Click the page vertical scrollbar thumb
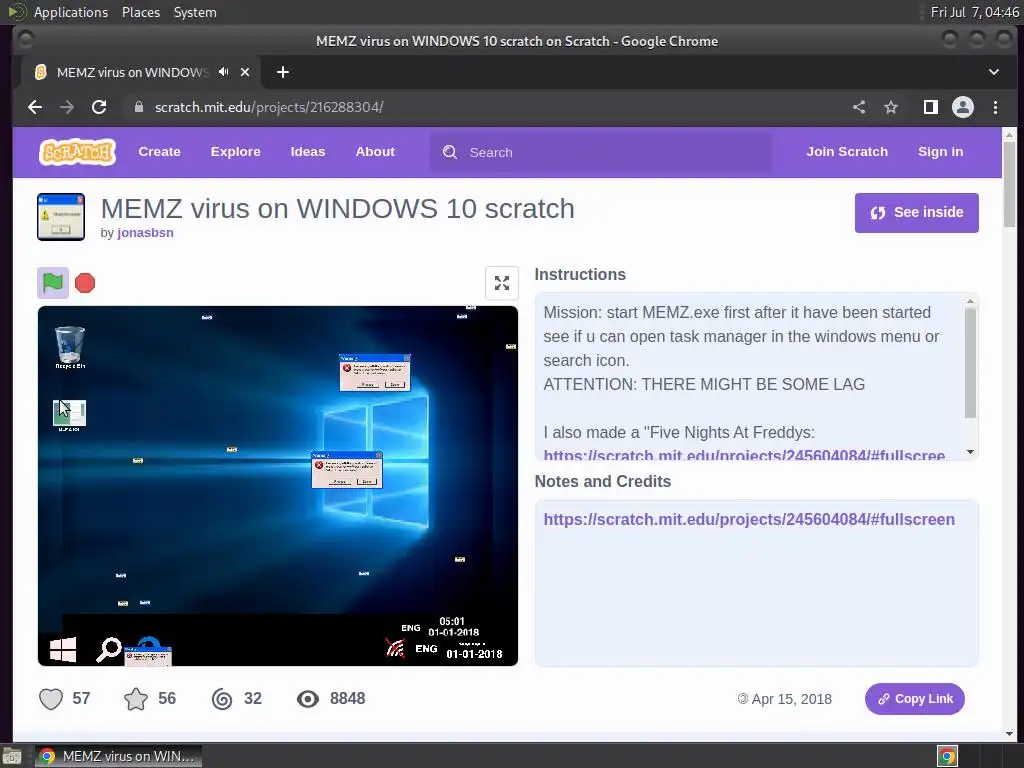The image size is (1024, 768). coord(1009,184)
